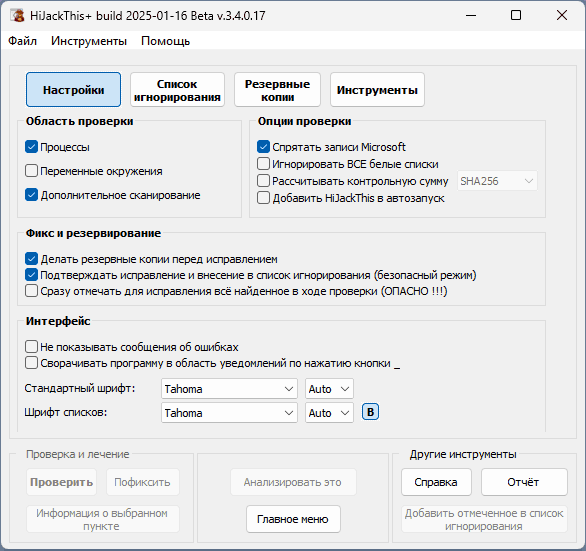Click the Пофиксить button
Screen dimensions: 586x551
[142, 482]
